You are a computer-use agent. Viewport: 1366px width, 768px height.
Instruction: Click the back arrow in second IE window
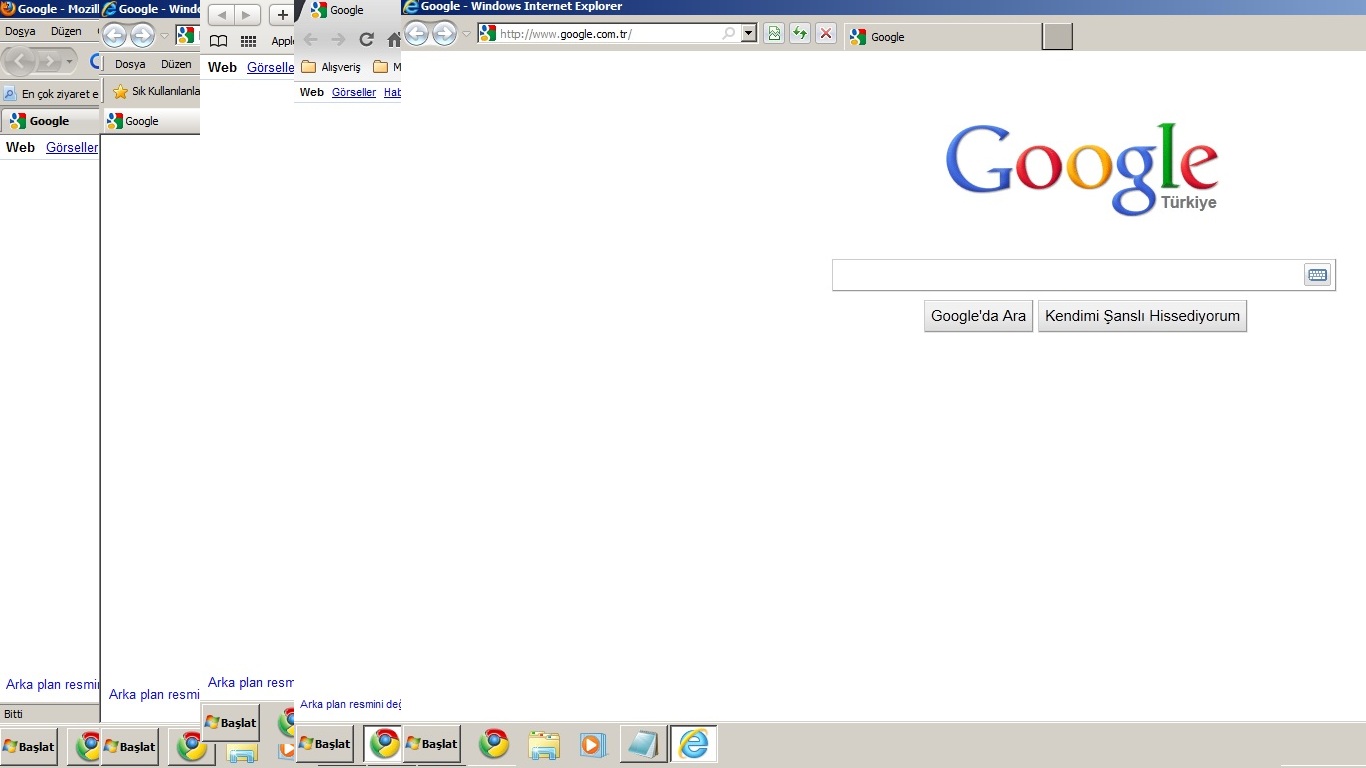coord(115,36)
